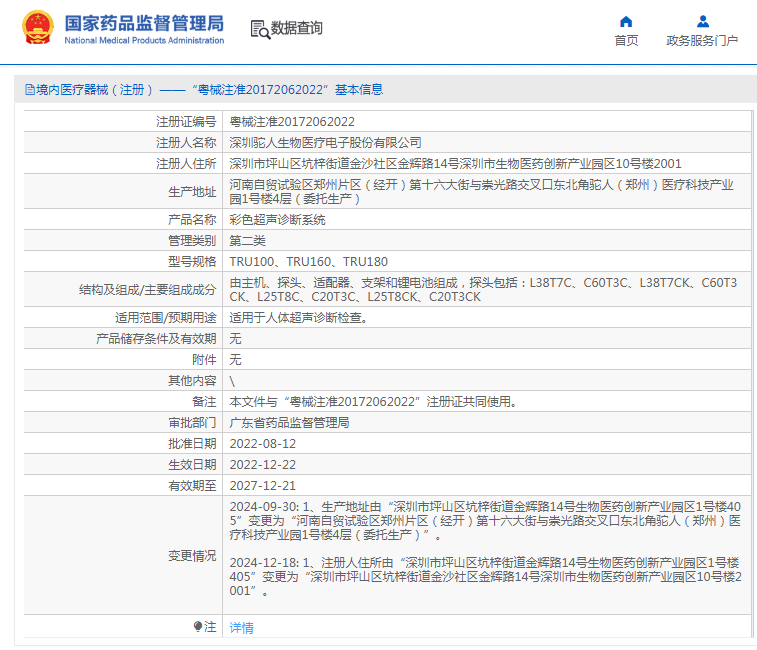Click product name 彩色超声诊断系统
Image resolution: width=757 pixels, height=650 pixels.
pyautogui.click(x=278, y=220)
